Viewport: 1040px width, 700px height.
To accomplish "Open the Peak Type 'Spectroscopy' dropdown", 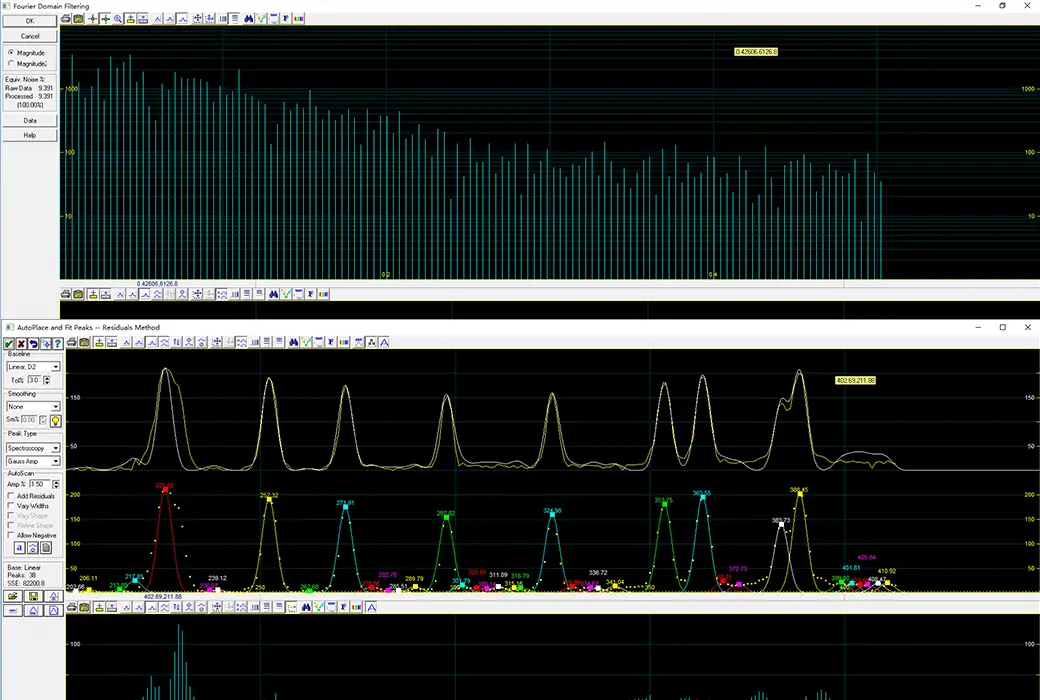I will (x=33, y=449).
